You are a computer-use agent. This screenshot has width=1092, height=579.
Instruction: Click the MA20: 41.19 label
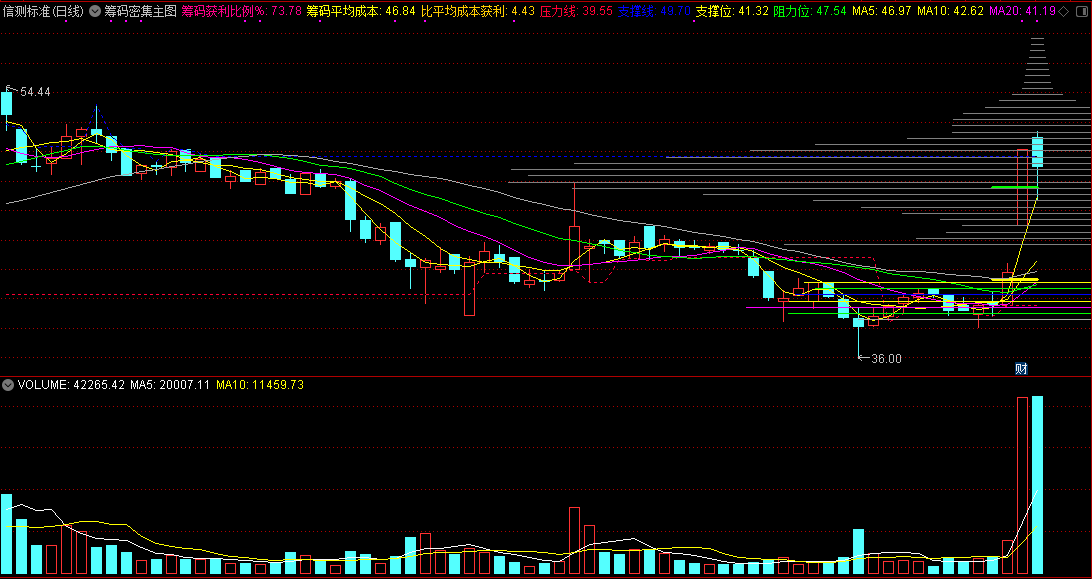tap(1022, 11)
